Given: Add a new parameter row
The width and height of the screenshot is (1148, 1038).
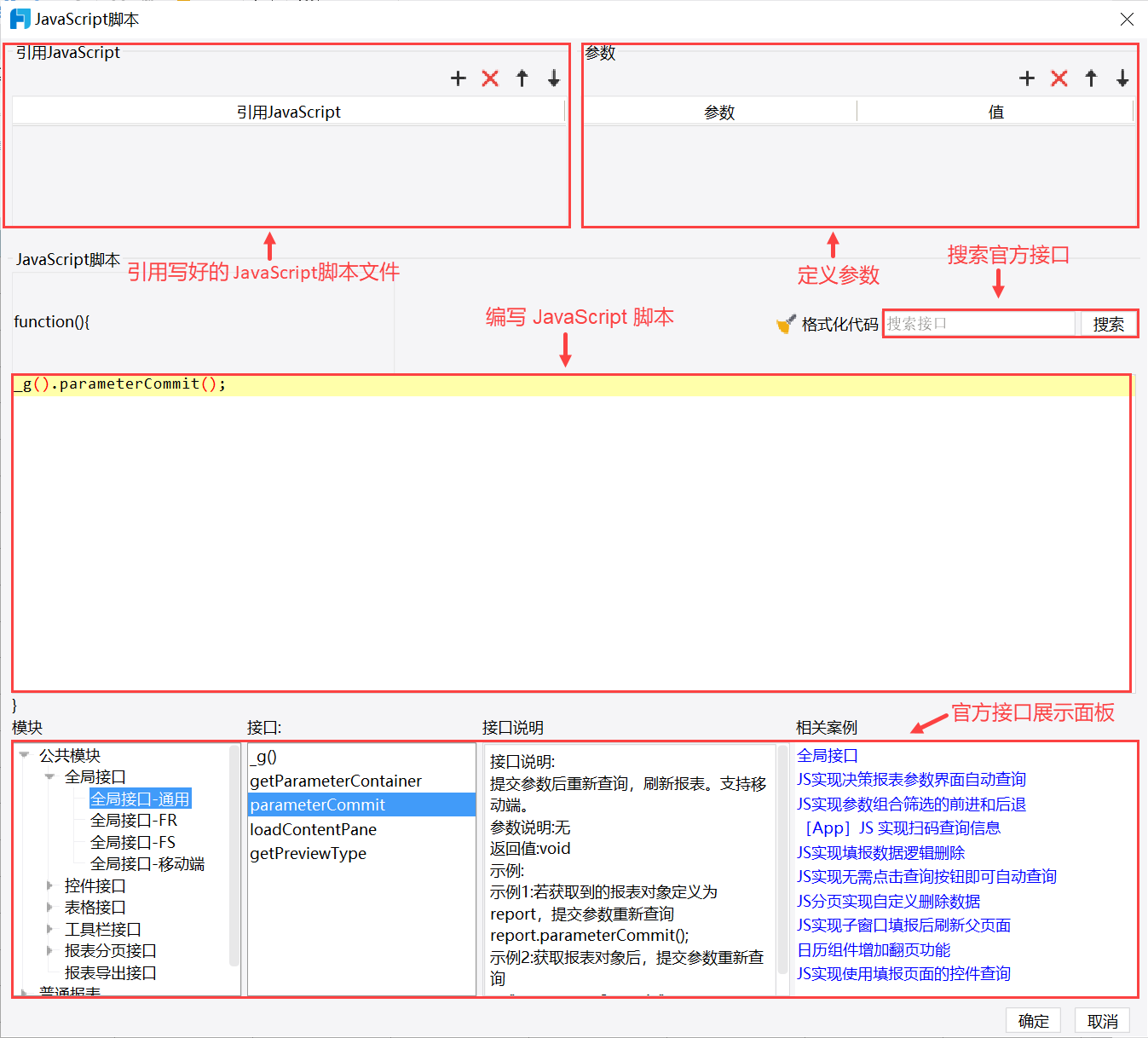Looking at the screenshot, I should pyautogui.click(x=1027, y=78).
